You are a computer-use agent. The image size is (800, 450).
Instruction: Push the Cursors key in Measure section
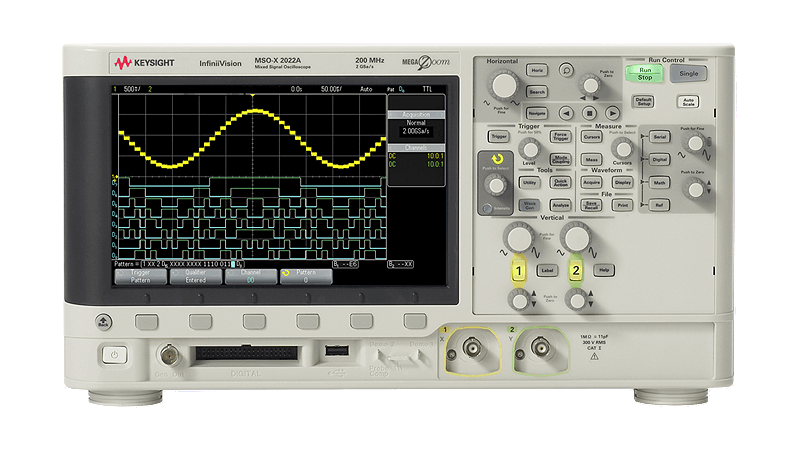tap(591, 137)
